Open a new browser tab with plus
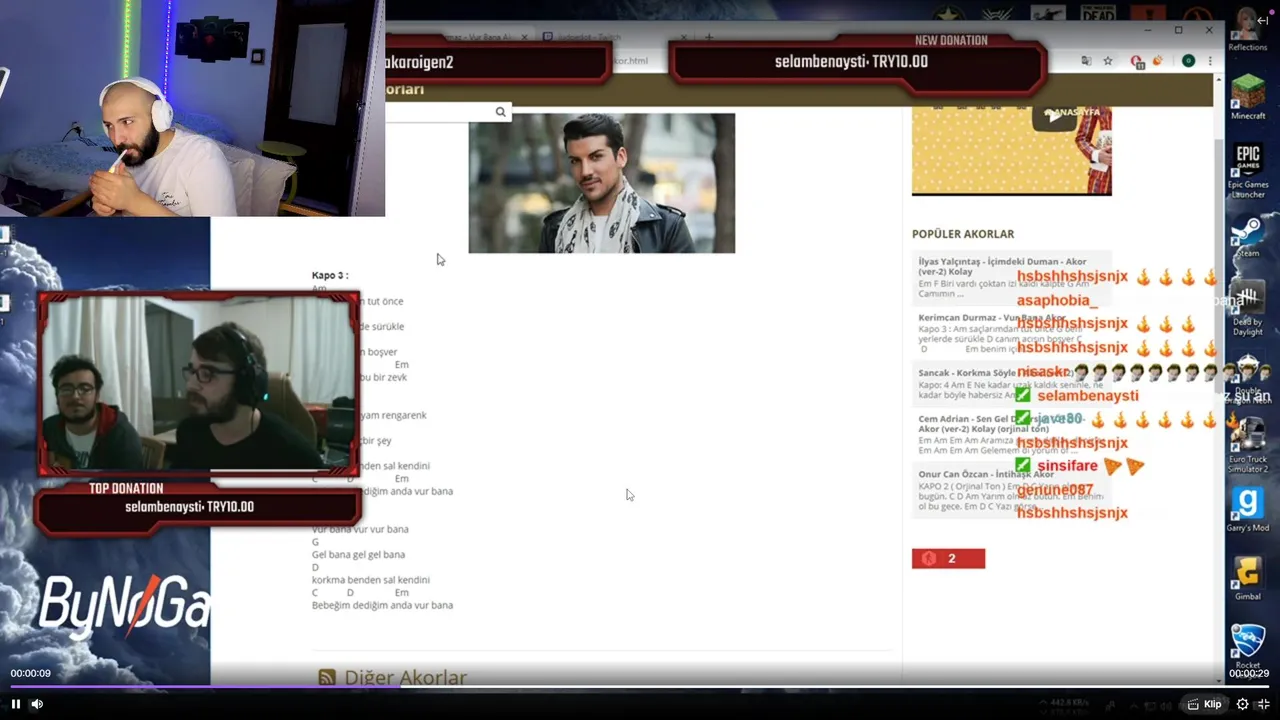Viewport: 1280px width, 720px height. (709, 37)
